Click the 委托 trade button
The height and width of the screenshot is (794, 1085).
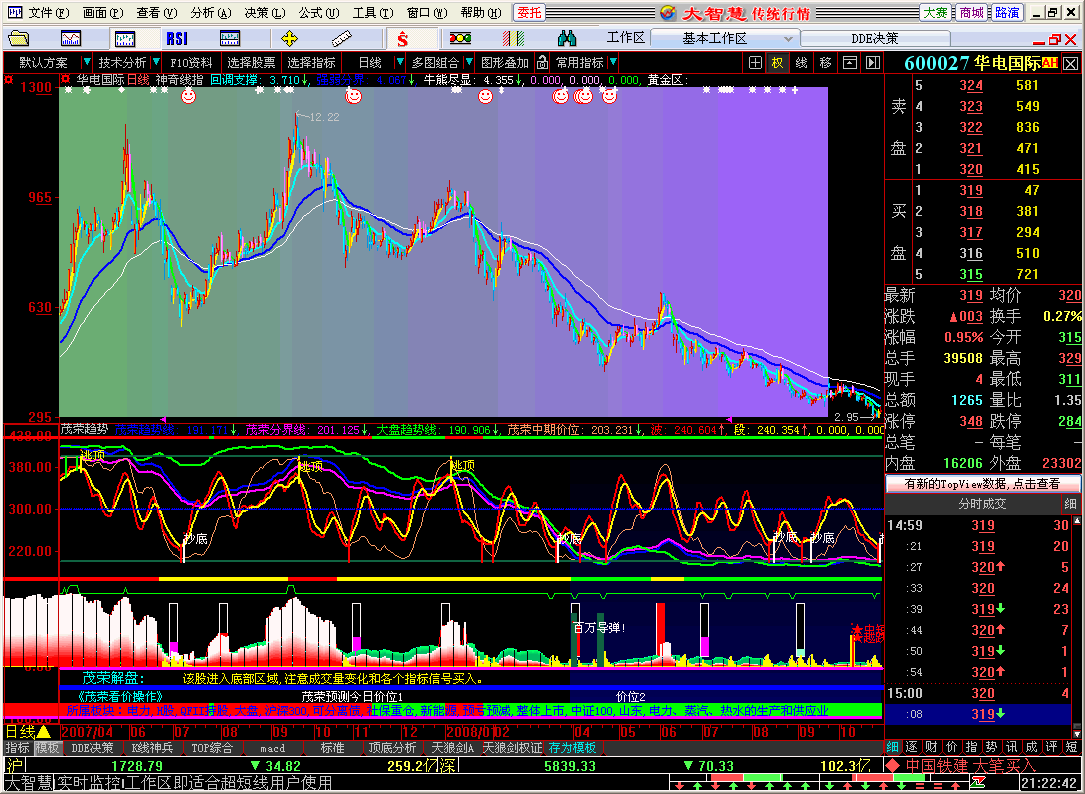[x=530, y=12]
